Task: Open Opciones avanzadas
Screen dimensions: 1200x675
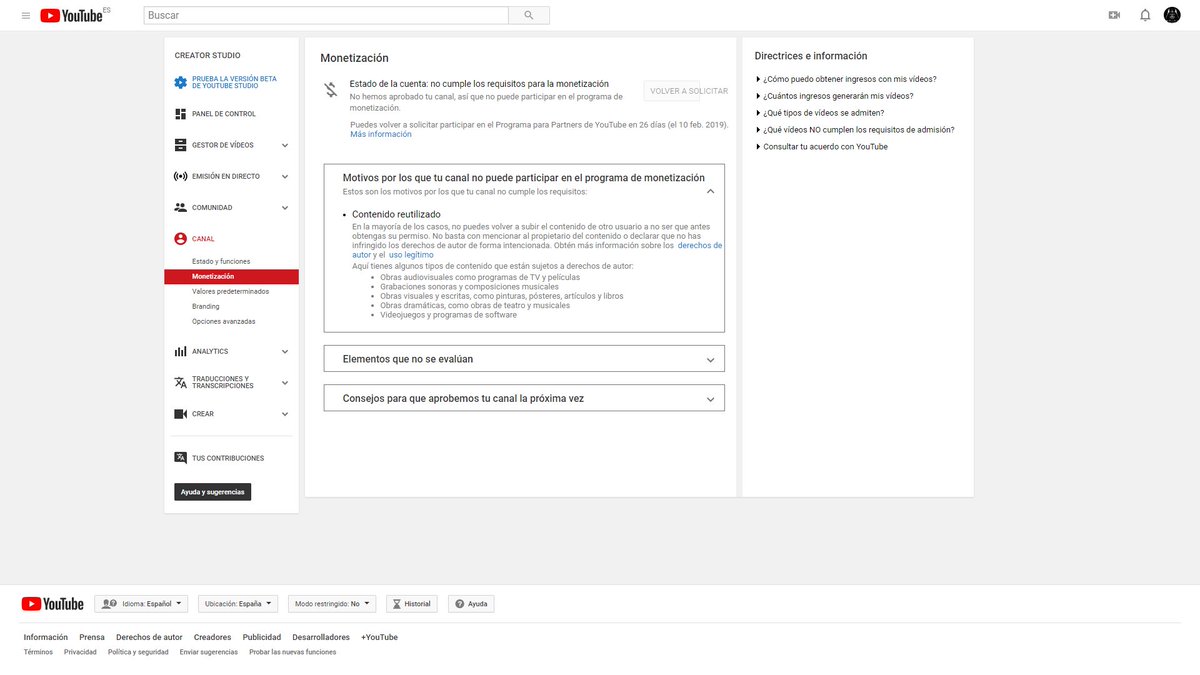Action: [x=224, y=322]
